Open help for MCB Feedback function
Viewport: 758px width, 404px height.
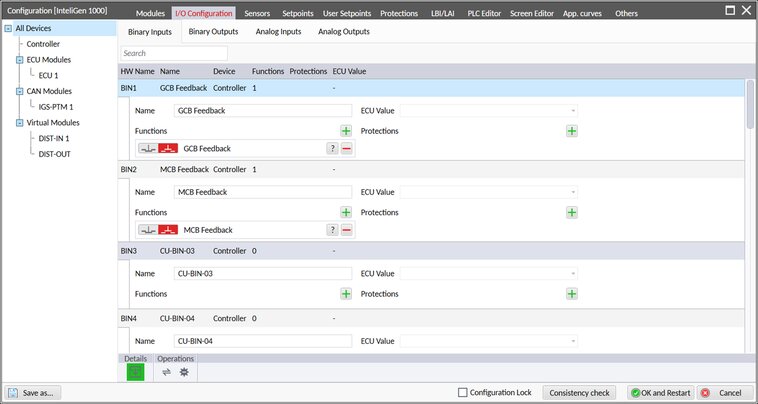pos(331,230)
